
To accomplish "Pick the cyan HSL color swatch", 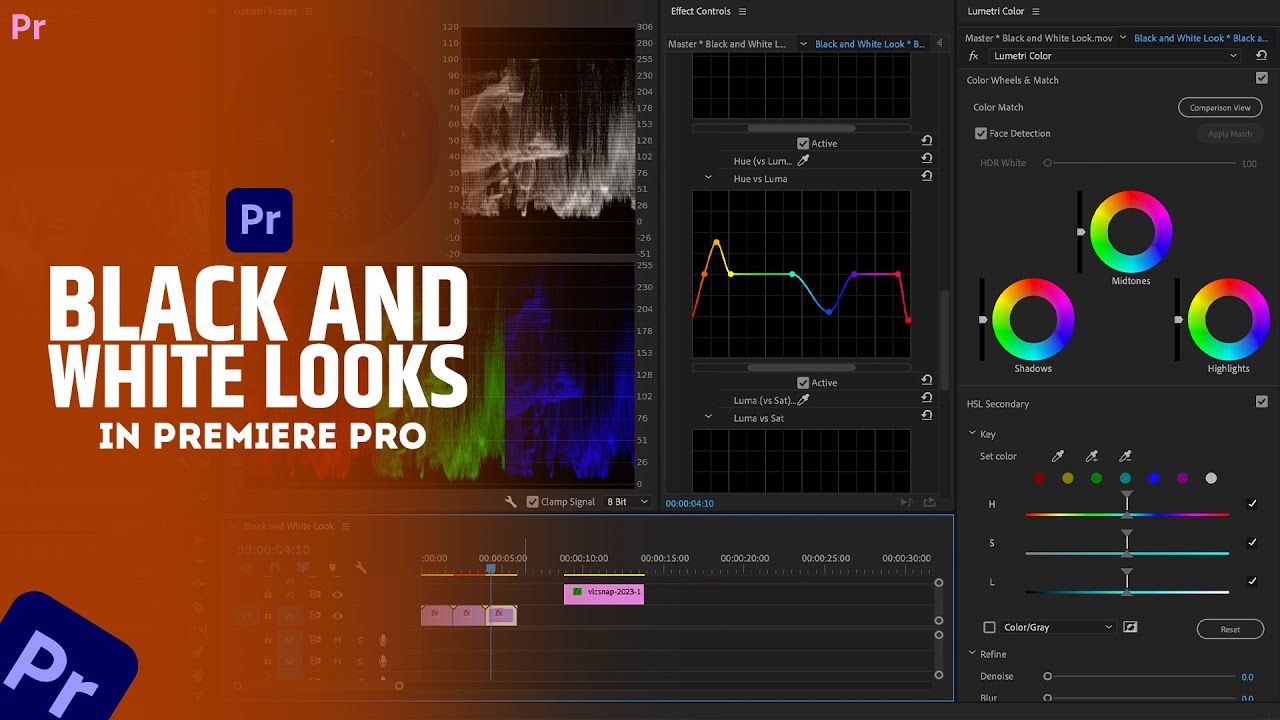I will coord(1125,478).
